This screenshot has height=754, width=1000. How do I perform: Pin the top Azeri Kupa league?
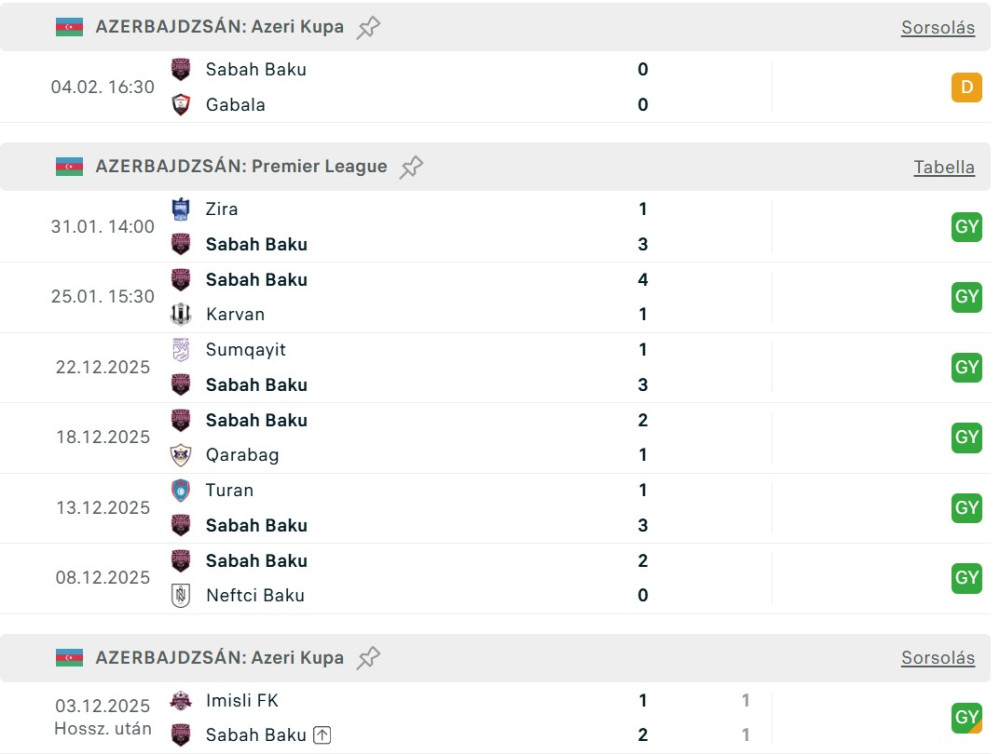tap(369, 27)
